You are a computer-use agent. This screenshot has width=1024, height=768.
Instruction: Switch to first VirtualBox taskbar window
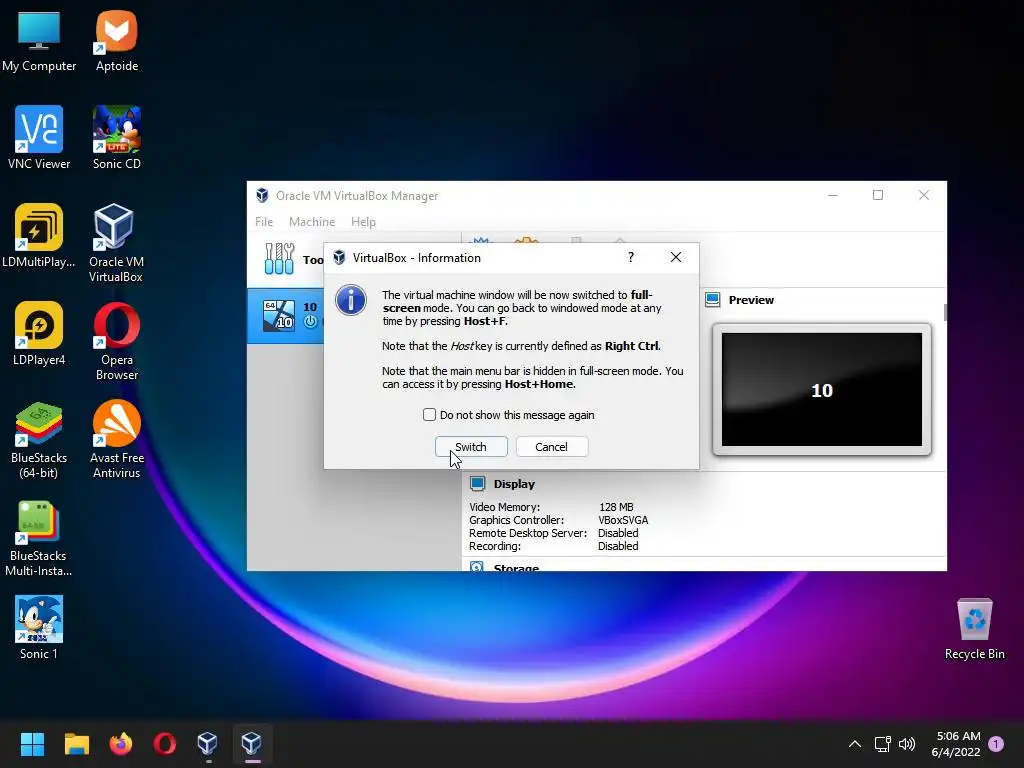[208, 744]
